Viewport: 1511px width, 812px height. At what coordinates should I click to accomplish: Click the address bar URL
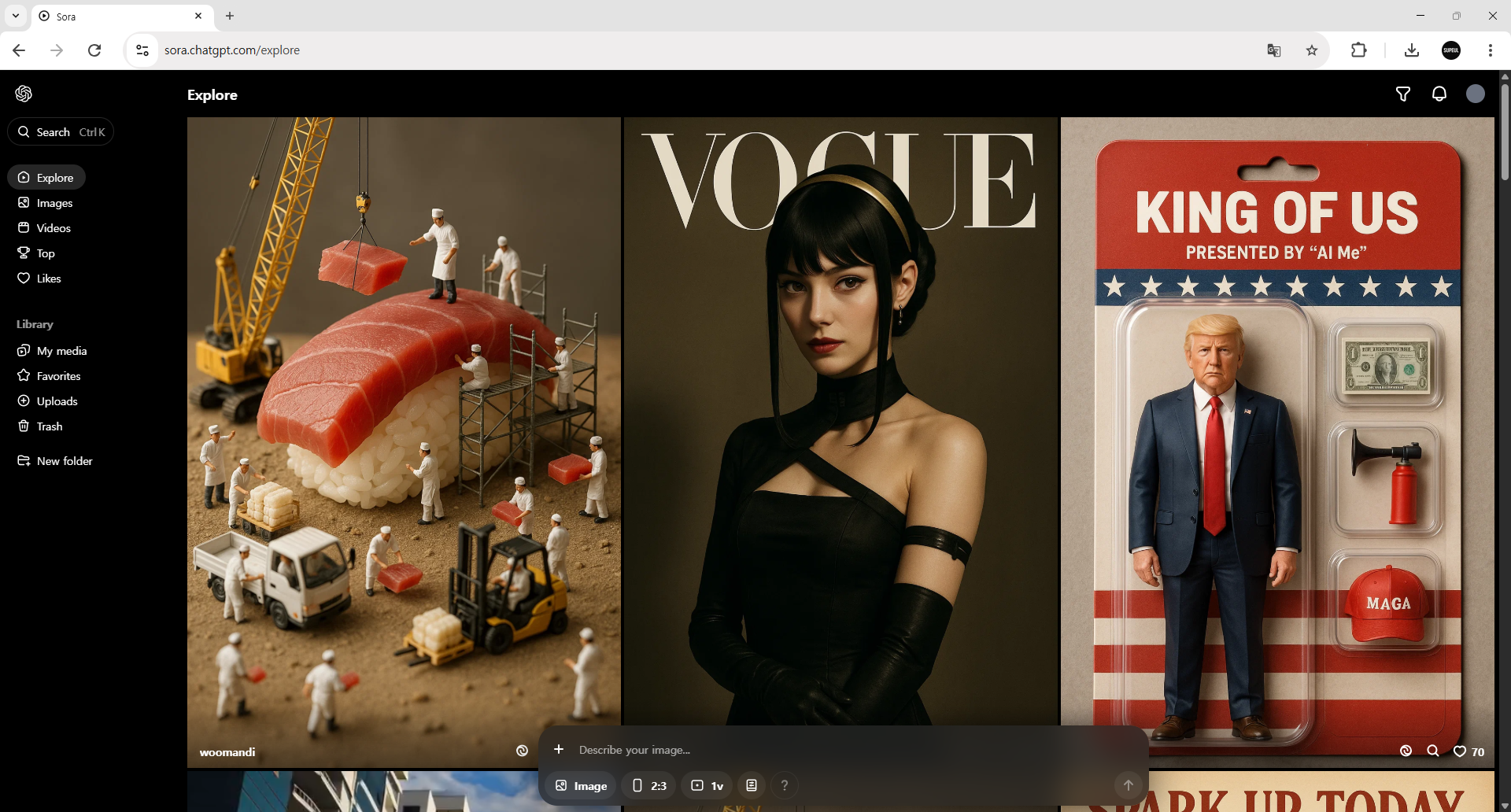(232, 50)
